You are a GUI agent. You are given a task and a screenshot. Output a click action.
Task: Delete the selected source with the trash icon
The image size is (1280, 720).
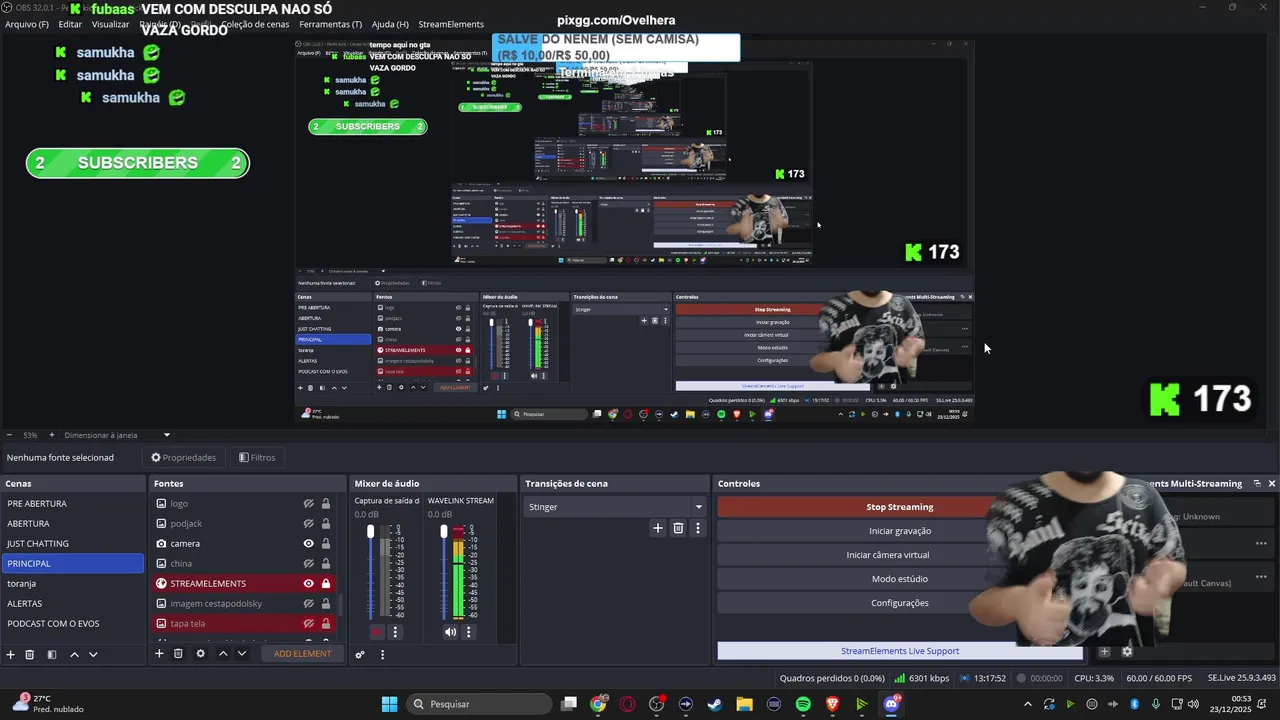178,653
